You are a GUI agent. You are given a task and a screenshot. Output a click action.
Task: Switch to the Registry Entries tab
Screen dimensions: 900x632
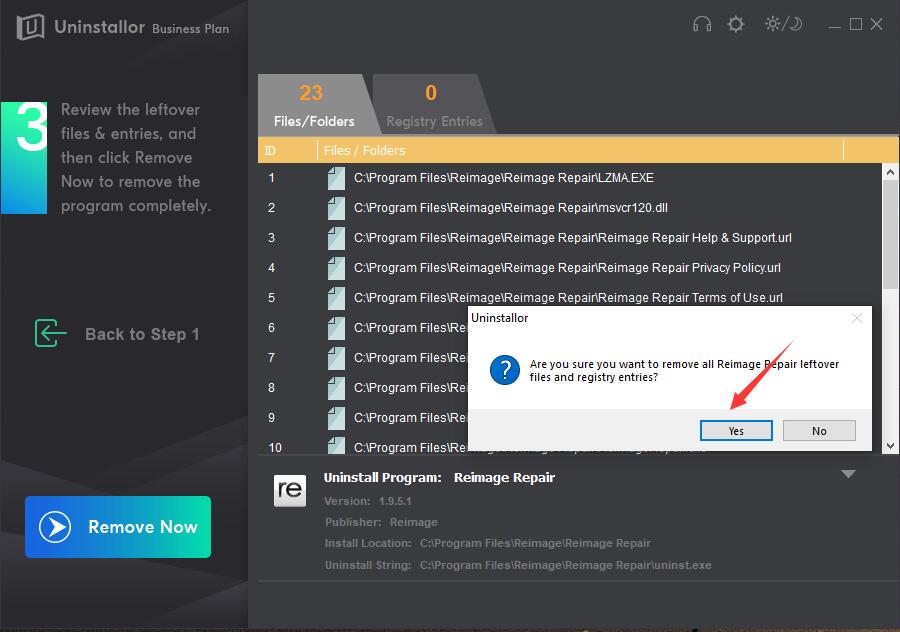tap(434, 104)
